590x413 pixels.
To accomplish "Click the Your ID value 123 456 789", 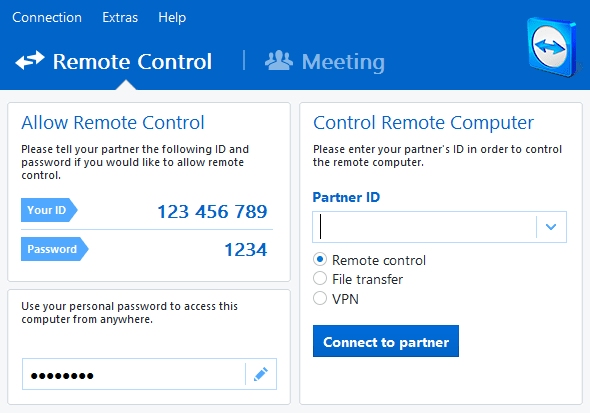I will [x=212, y=211].
